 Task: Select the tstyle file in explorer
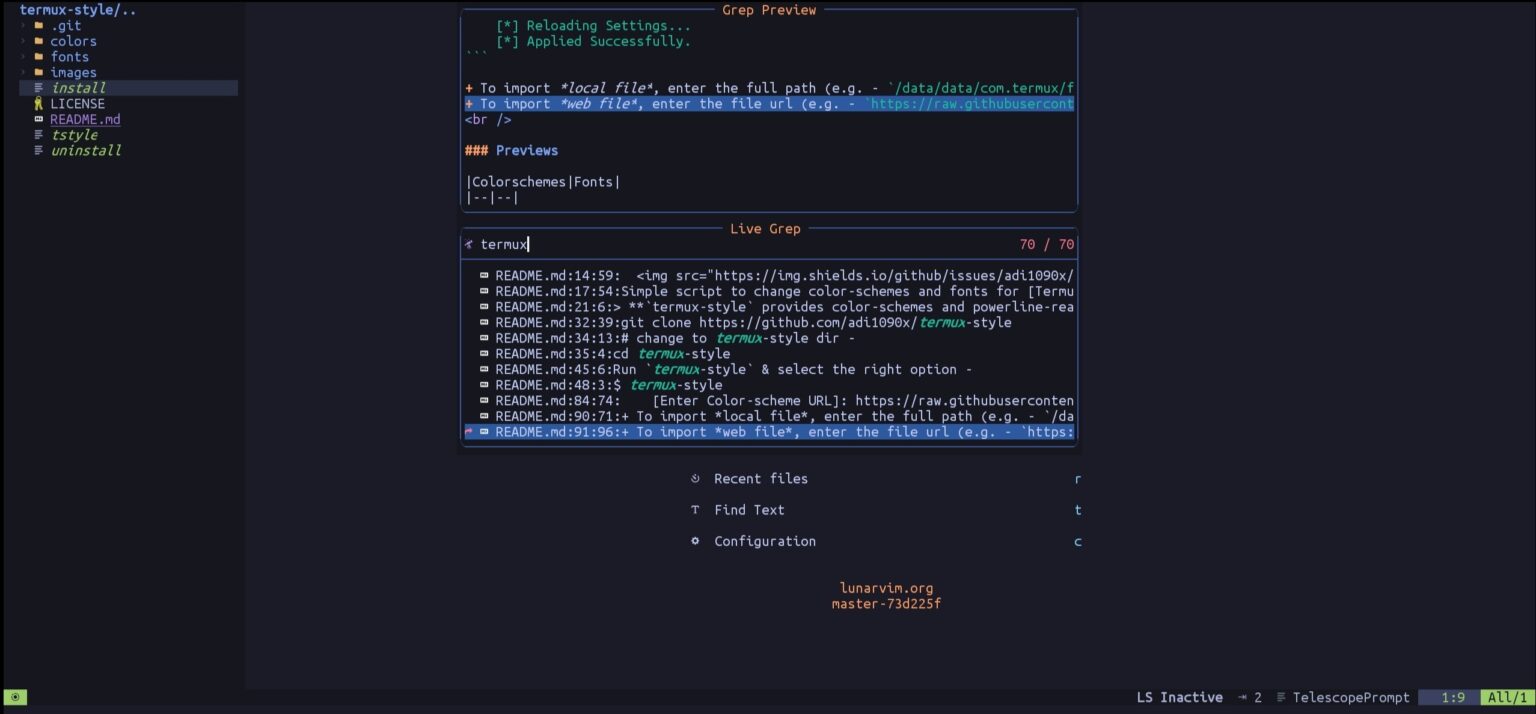click(x=73, y=135)
